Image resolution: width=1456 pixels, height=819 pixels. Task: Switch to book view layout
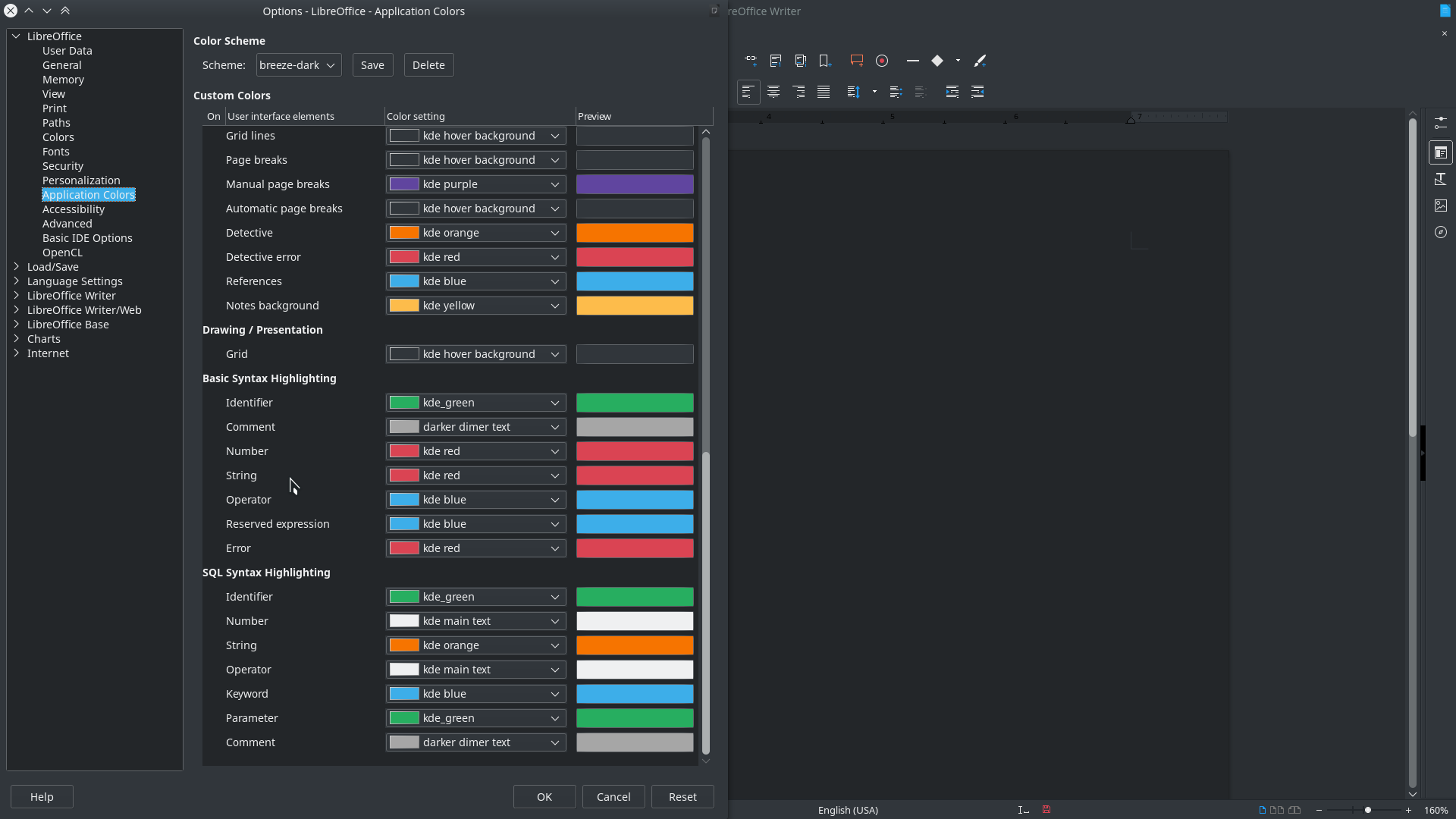(1294, 810)
